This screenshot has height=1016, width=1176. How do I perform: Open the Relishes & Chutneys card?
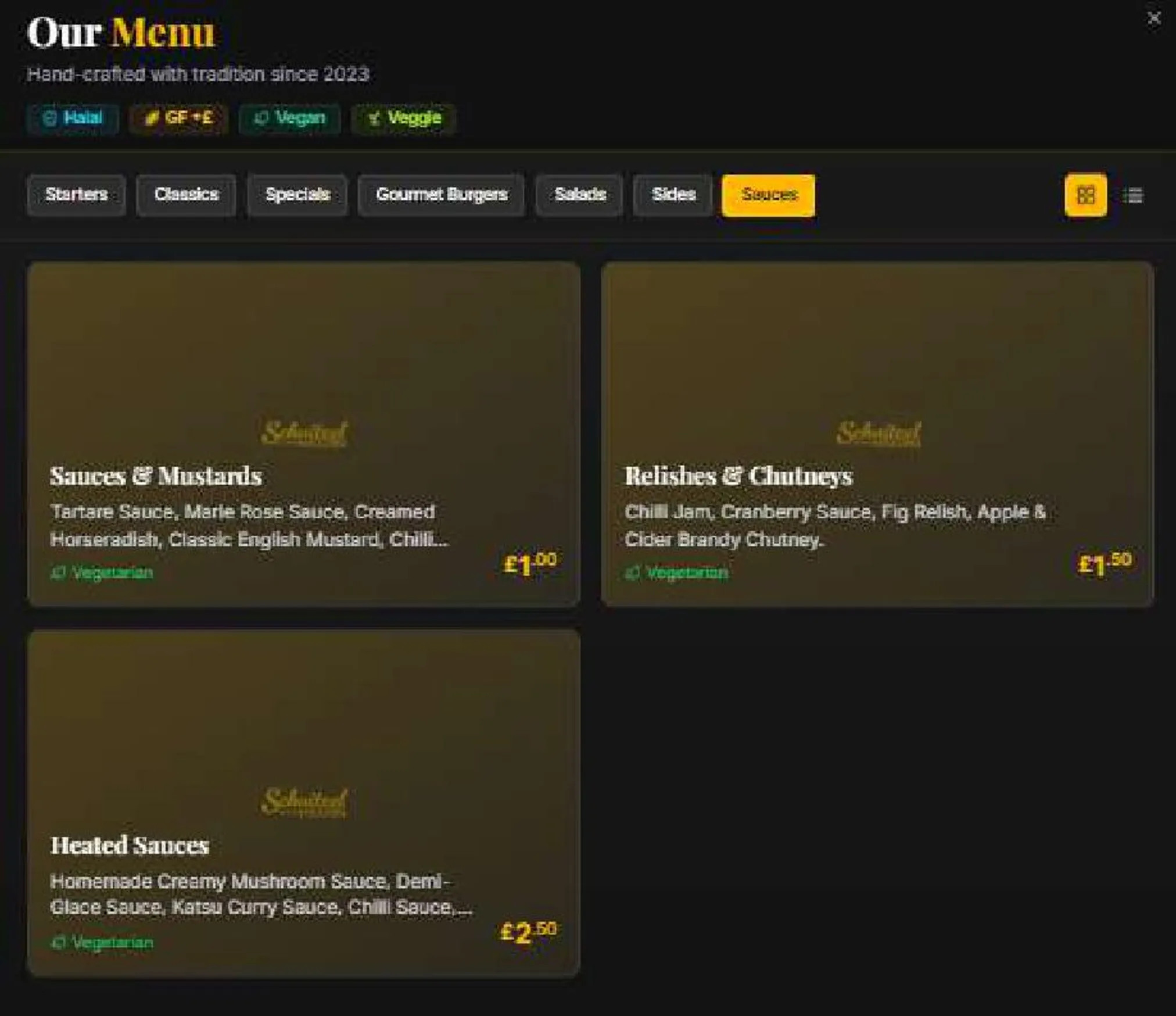tap(877, 434)
